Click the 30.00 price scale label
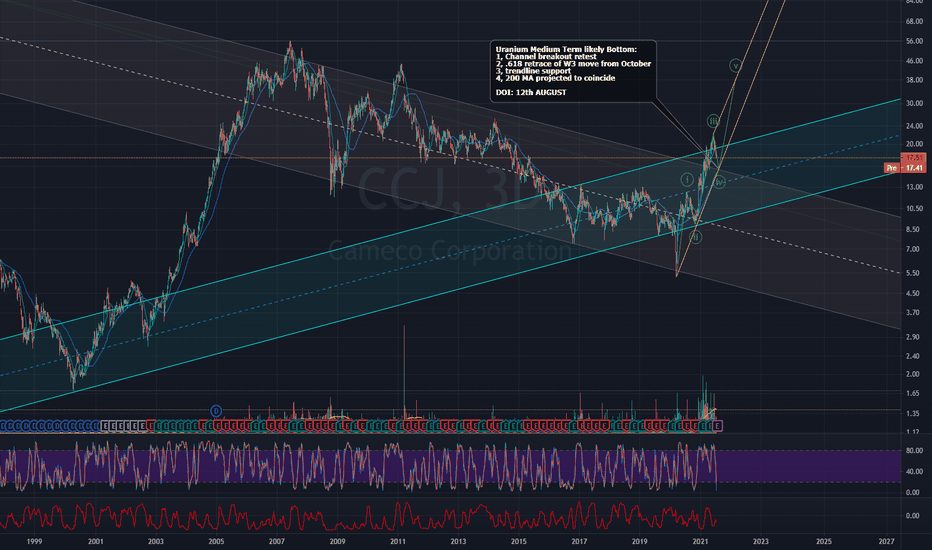932x550 pixels. [x=914, y=103]
